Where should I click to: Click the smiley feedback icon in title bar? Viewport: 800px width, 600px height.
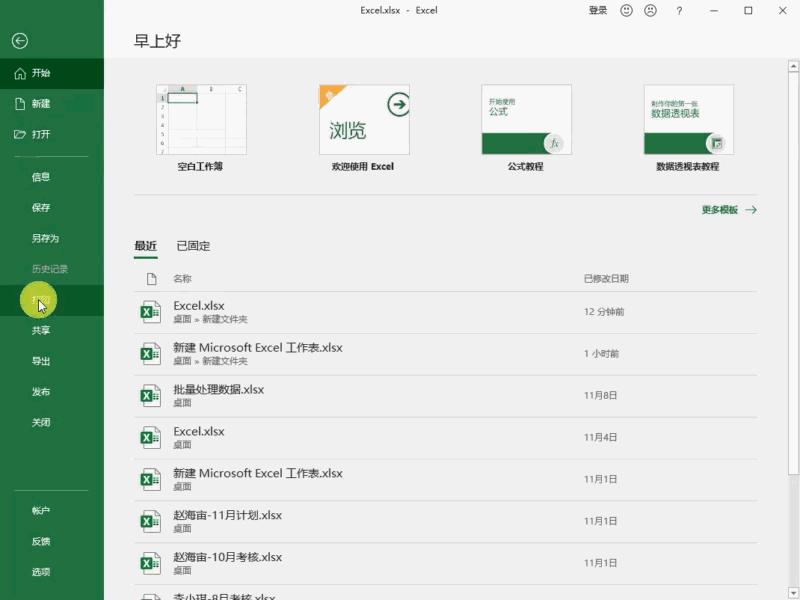pyautogui.click(x=626, y=10)
